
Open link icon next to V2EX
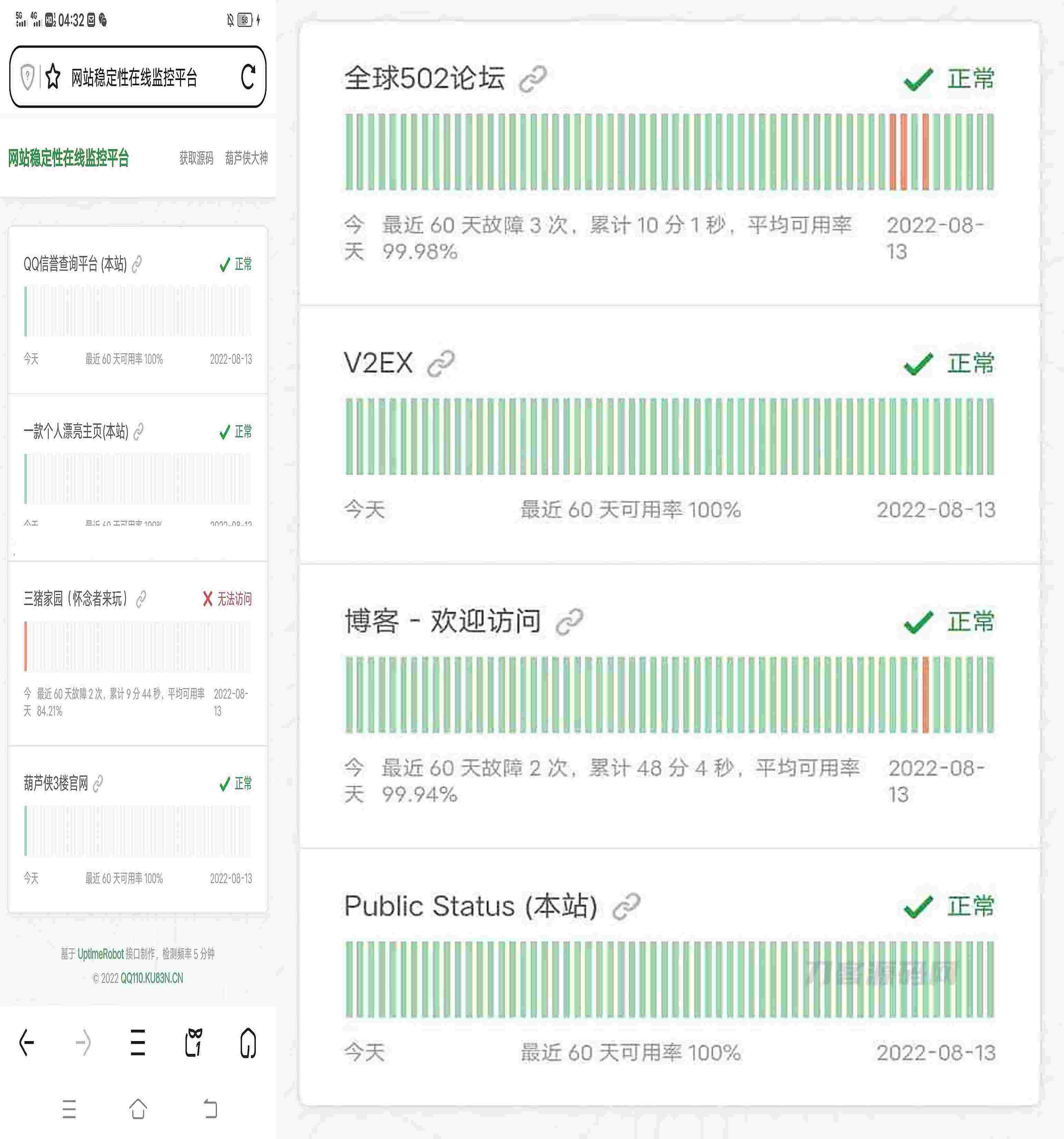441,363
